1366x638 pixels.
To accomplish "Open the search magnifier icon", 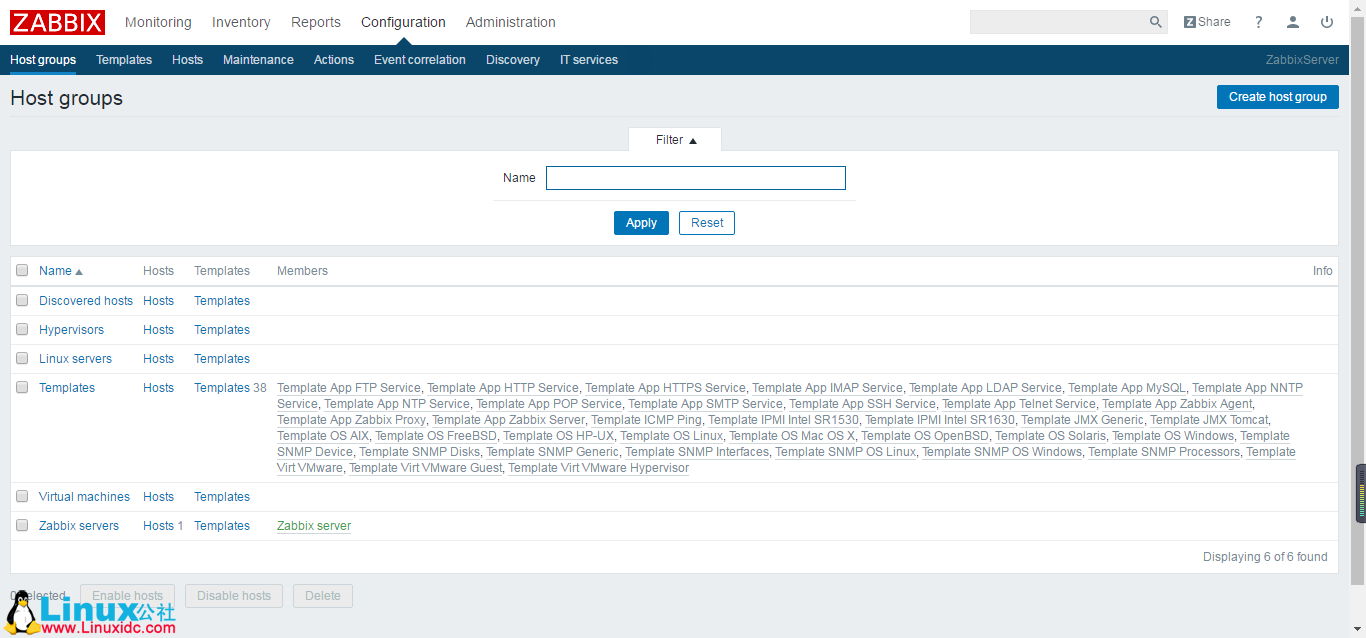I will [x=1155, y=21].
